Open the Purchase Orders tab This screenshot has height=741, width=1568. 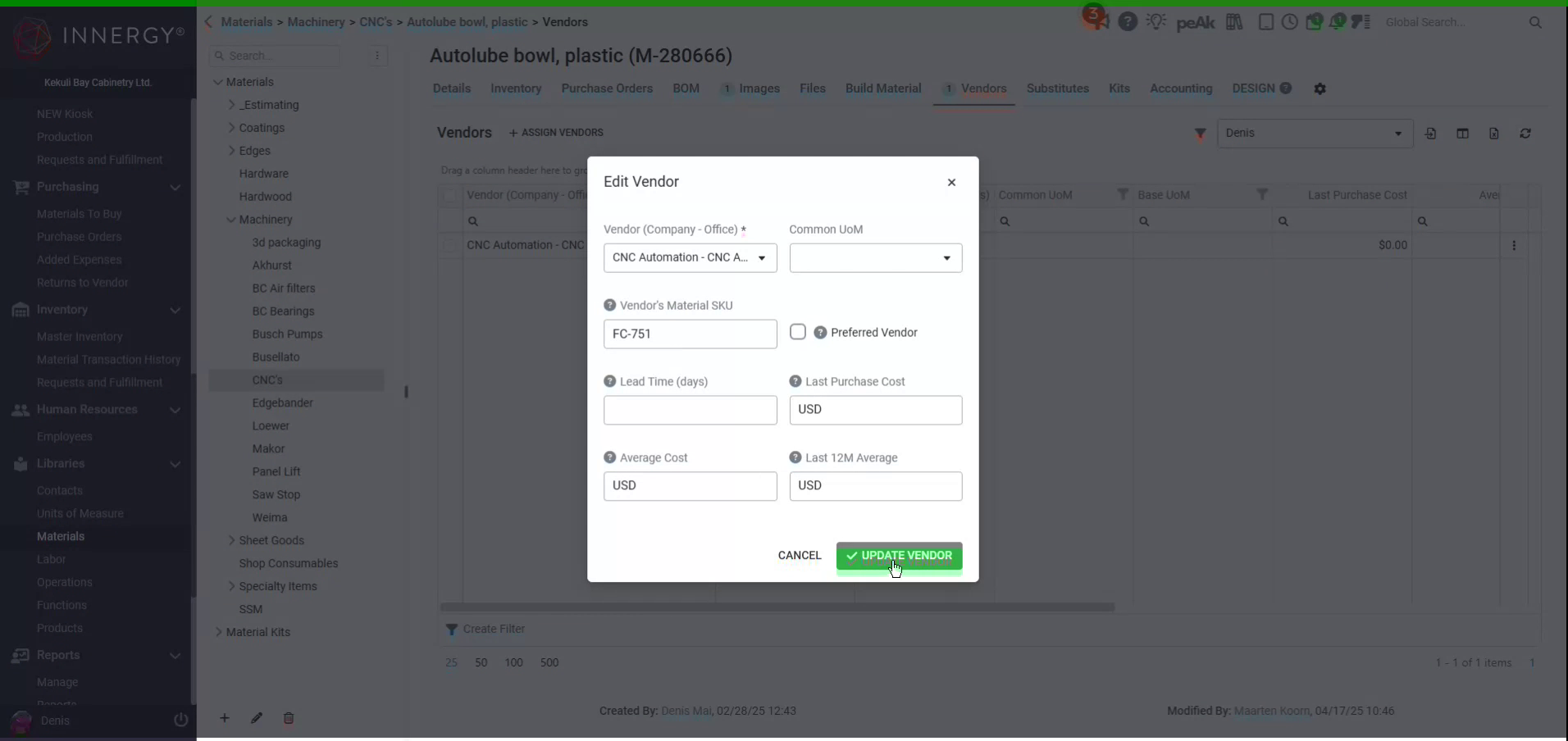click(607, 89)
